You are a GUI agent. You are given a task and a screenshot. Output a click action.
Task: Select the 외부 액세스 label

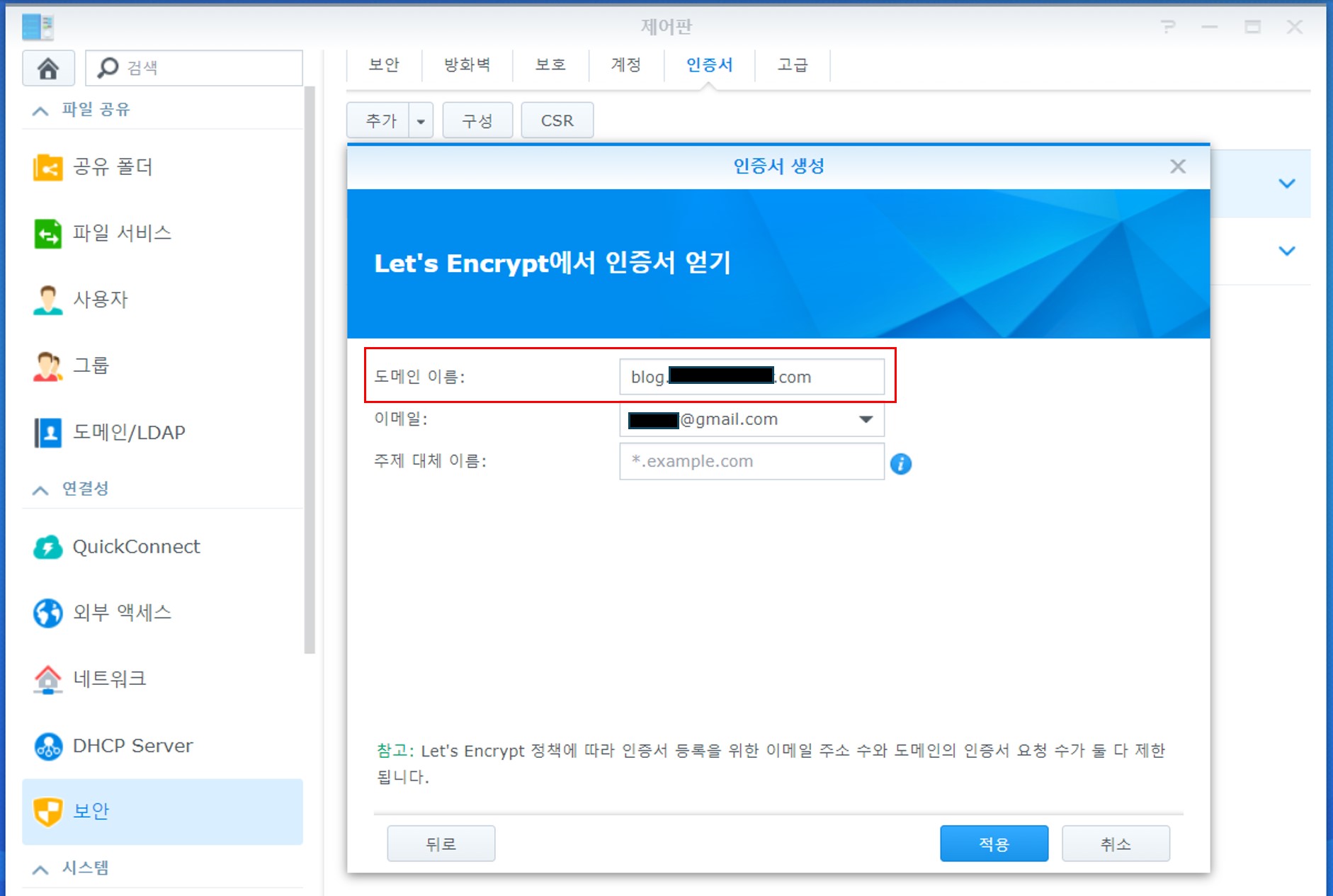[x=122, y=613]
